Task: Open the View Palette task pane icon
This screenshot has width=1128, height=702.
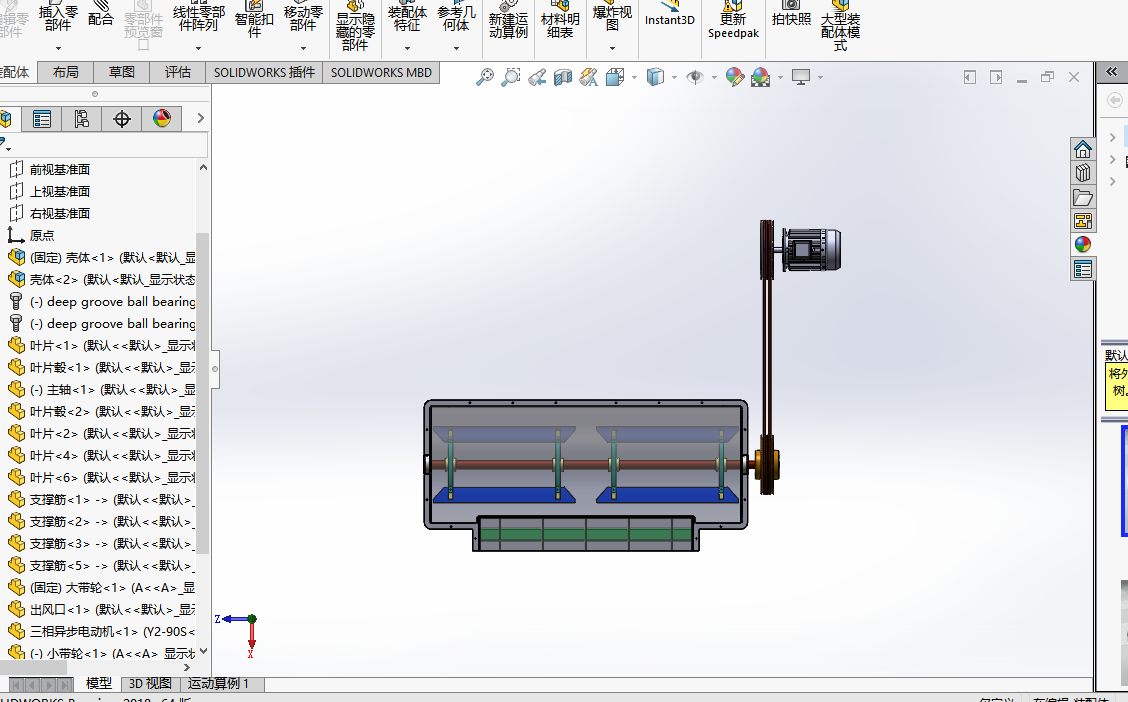Action: 1083,221
